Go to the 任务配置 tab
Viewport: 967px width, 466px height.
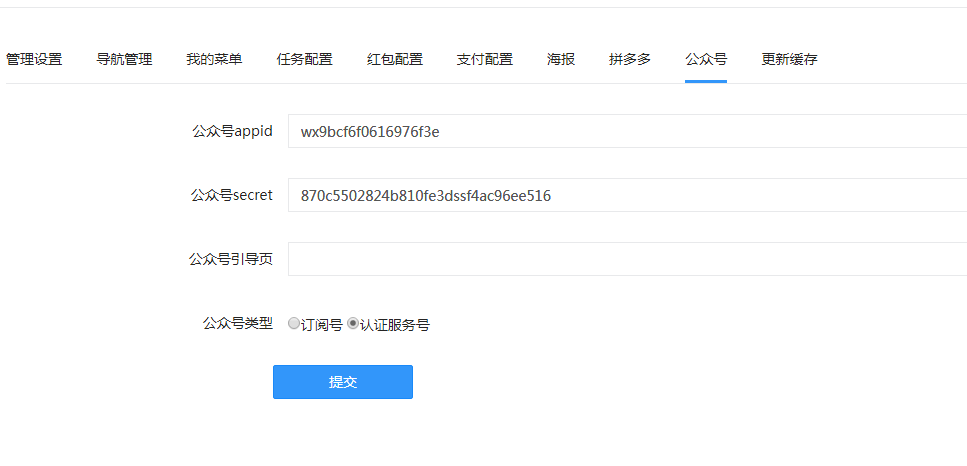pos(305,59)
